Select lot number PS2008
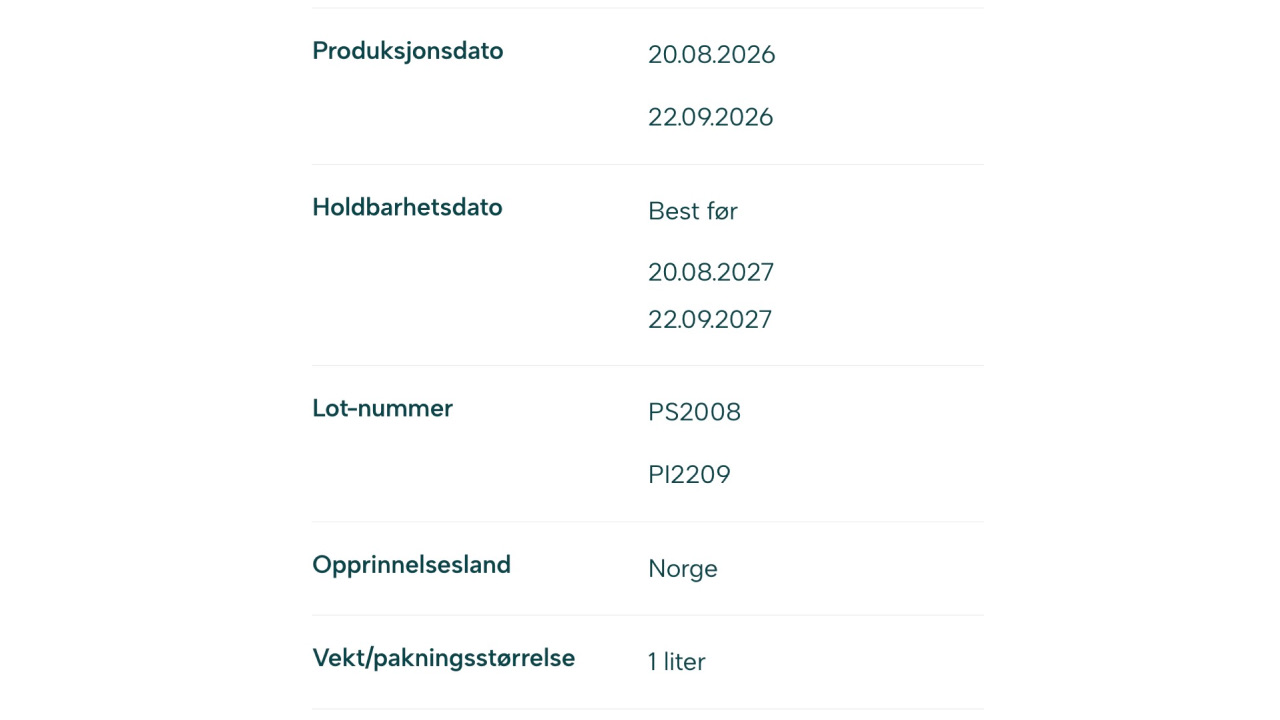 [694, 412]
